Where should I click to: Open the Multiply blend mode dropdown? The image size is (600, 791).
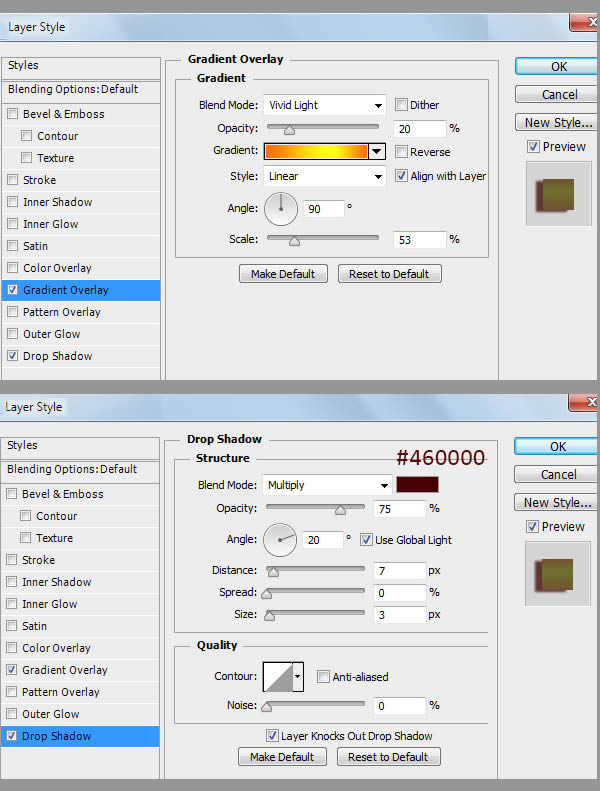pyautogui.click(x=327, y=485)
